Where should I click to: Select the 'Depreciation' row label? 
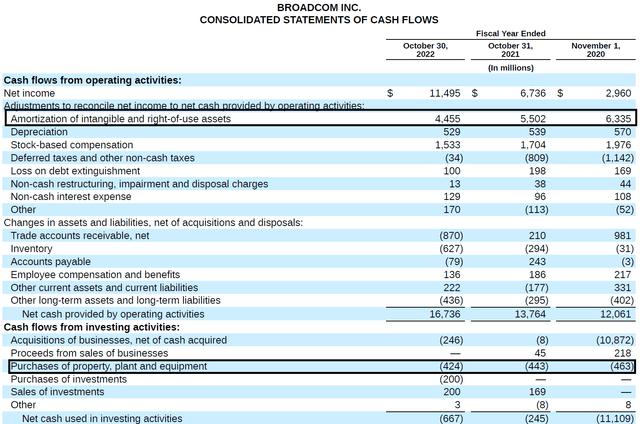[x=39, y=132]
